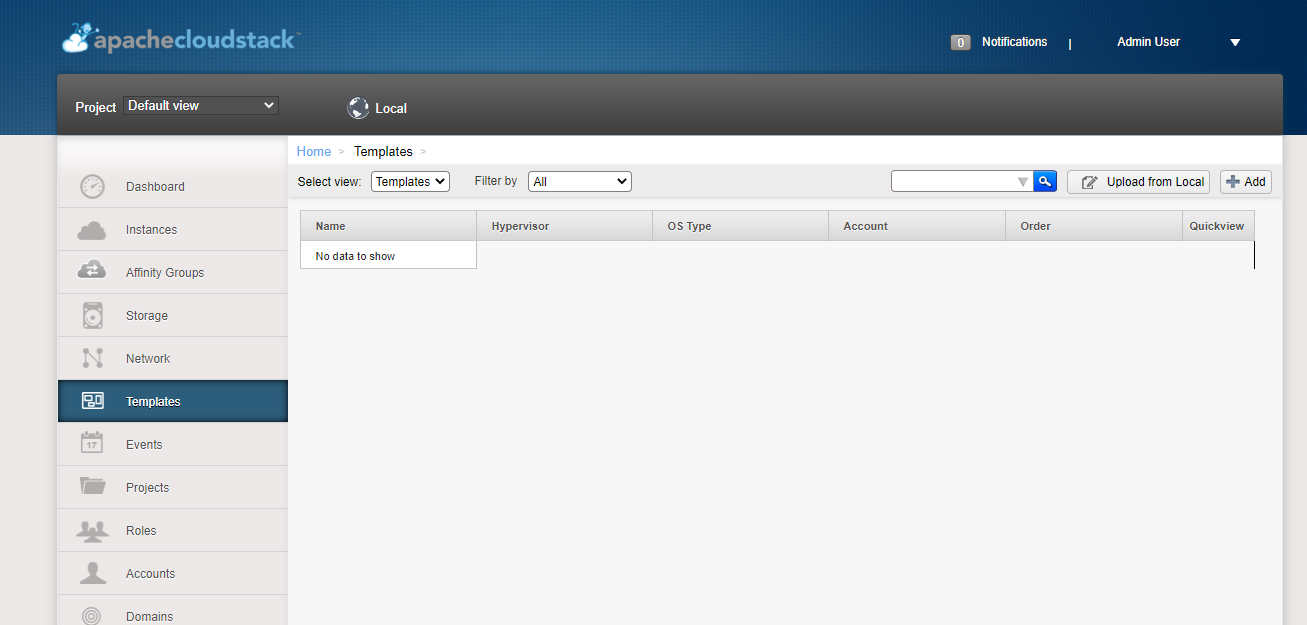This screenshot has width=1307, height=625.
Task: Click the Local region label
Action: point(391,108)
